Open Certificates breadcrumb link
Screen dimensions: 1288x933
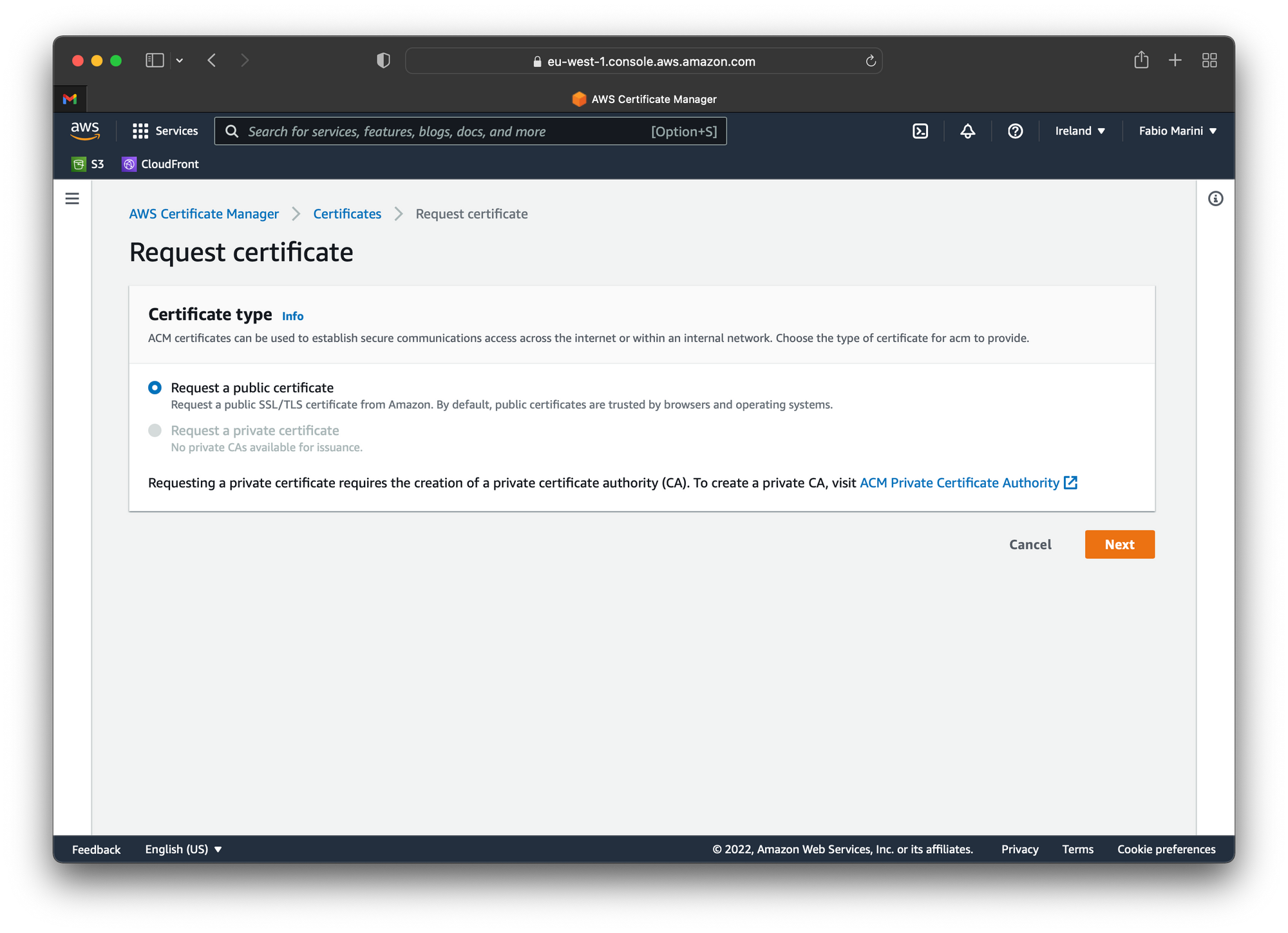[346, 213]
